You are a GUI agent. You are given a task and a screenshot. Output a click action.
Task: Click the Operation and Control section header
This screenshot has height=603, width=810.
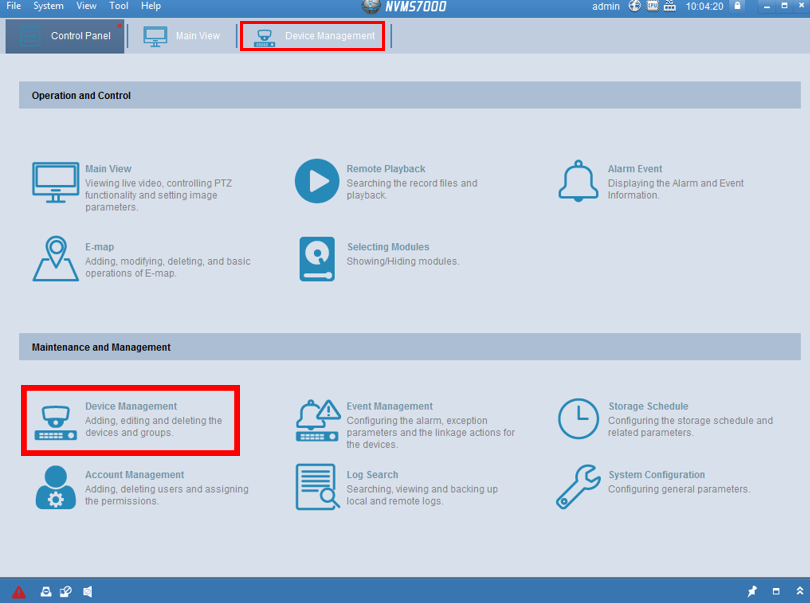pos(410,95)
